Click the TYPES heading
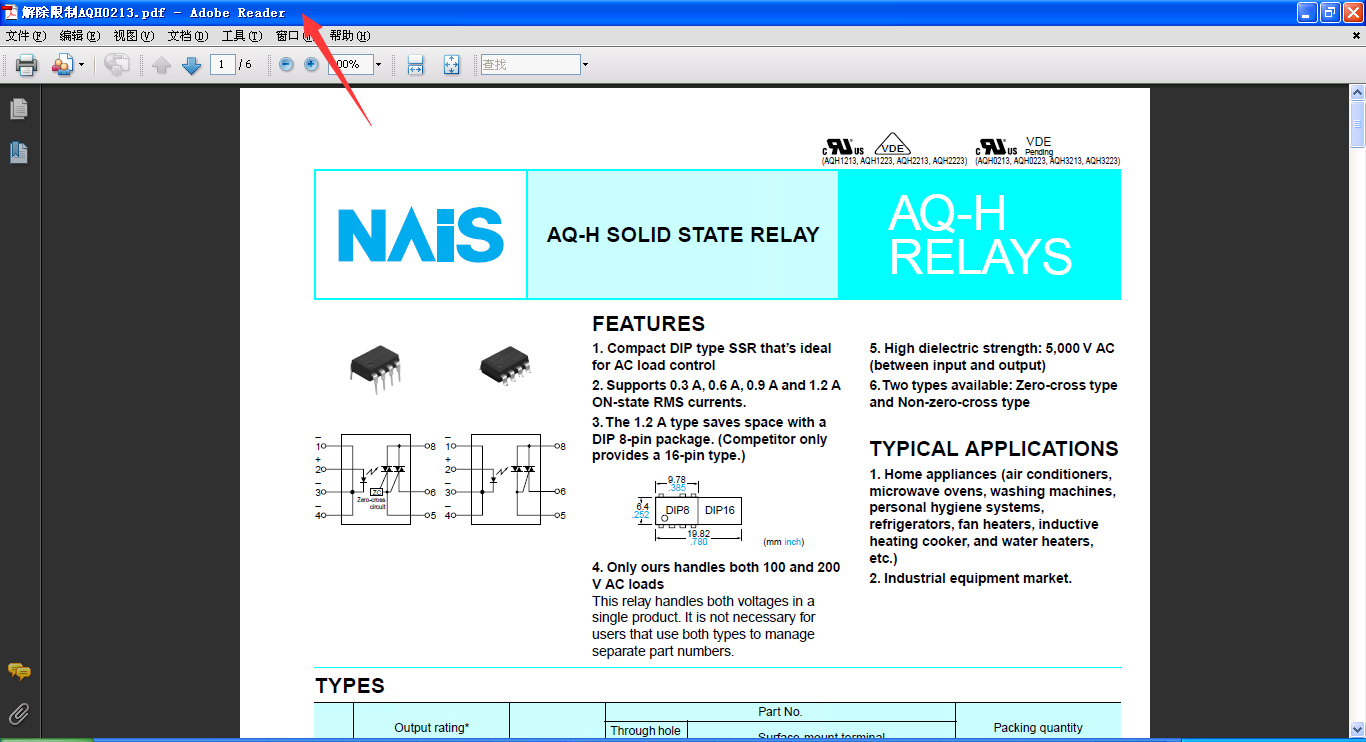The image size is (1366, 742). click(x=350, y=686)
